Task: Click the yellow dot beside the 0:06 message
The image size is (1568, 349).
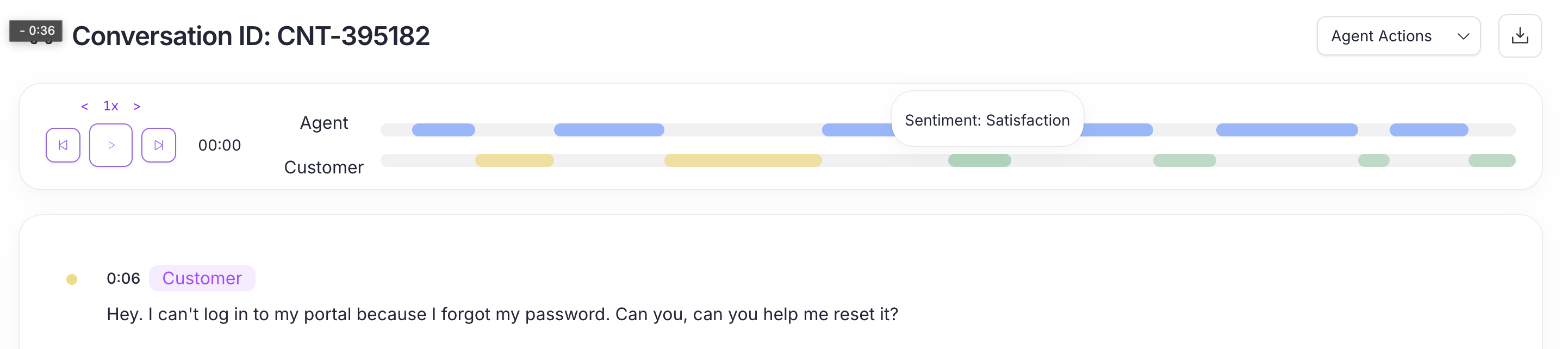Action: pos(72,278)
